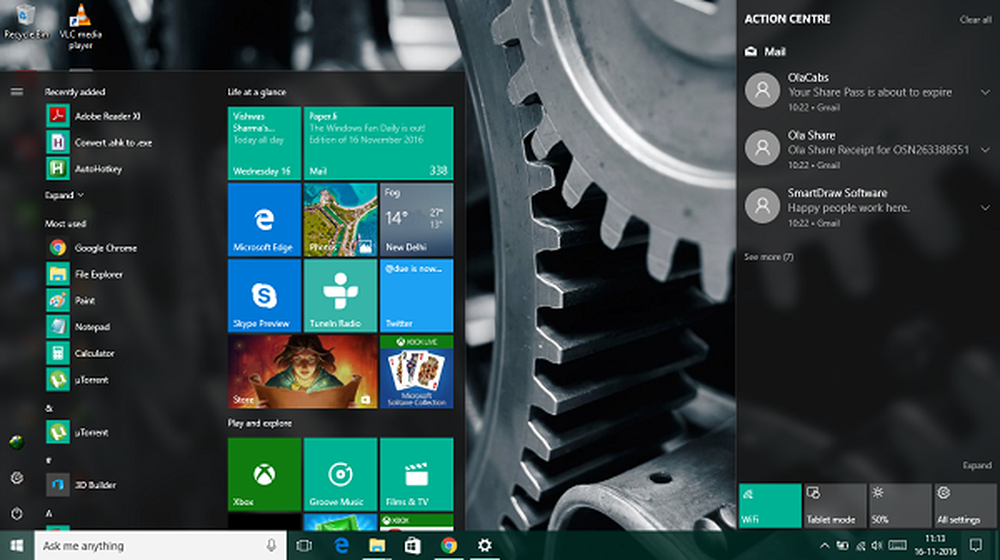Open the Photos tile
The width and height of the screenshot is (1000, 560).
341,220
